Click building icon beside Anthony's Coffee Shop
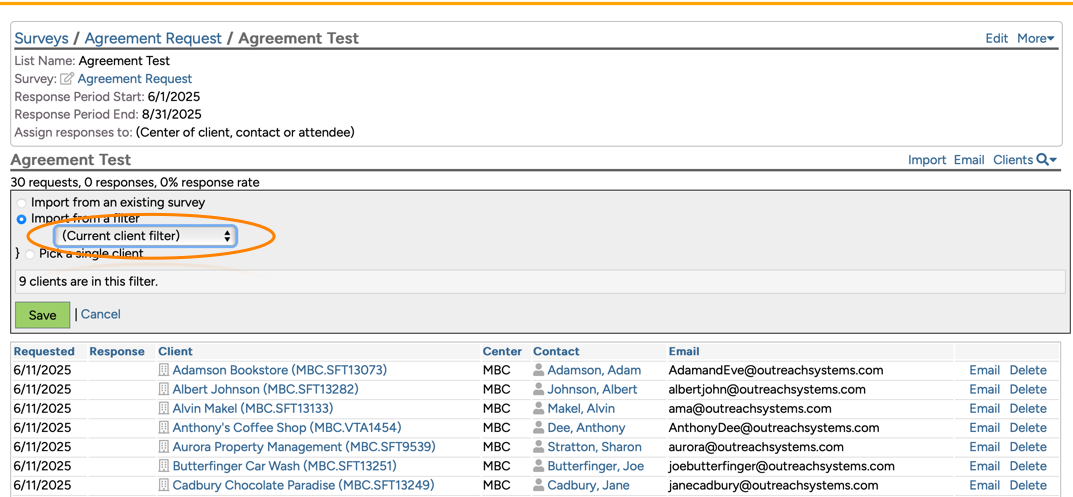This screenshot has height=497, width=1073. pos(163,428)
